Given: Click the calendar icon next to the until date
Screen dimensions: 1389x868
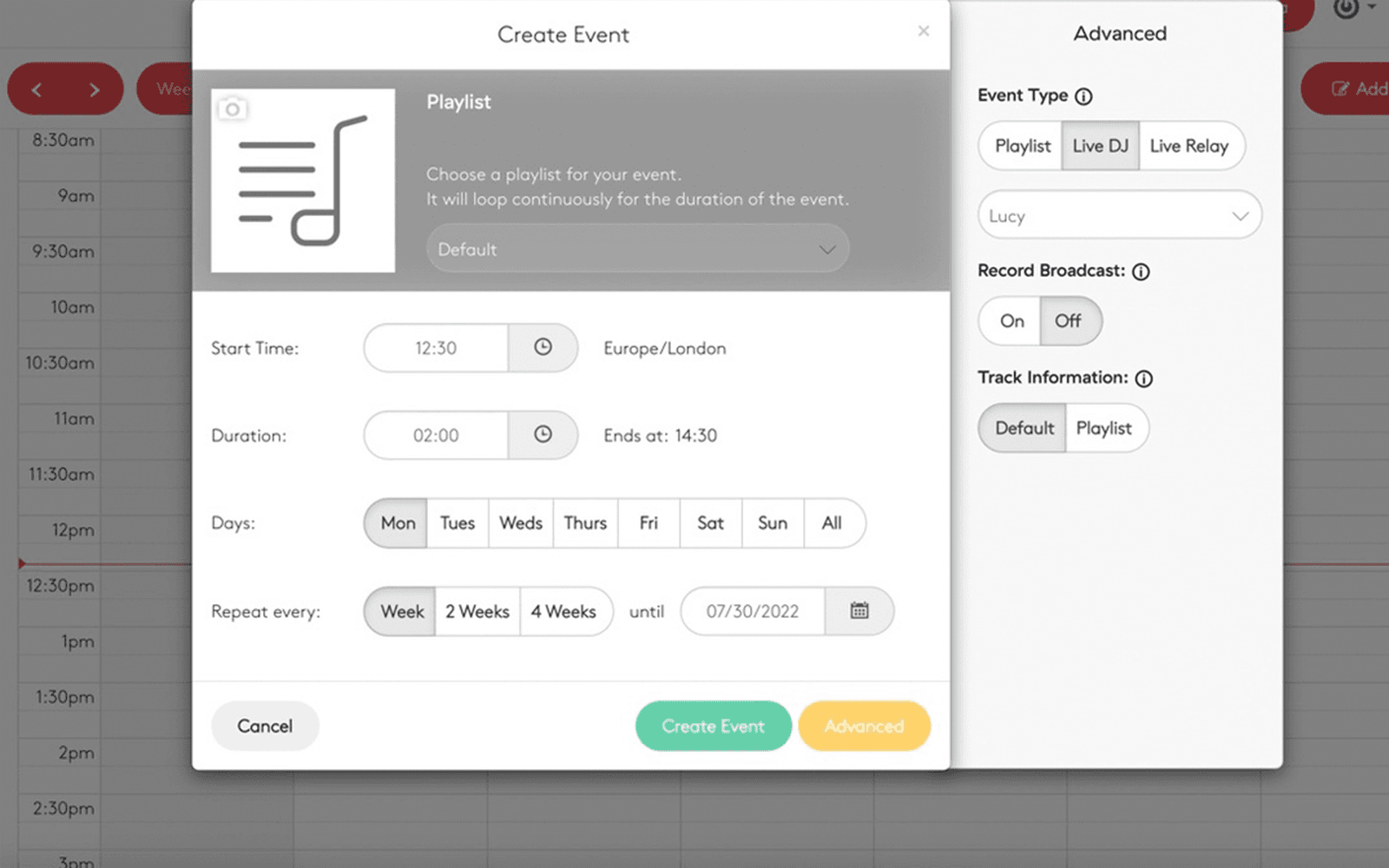Looking at the screenshot, I should tap(859, 610).
